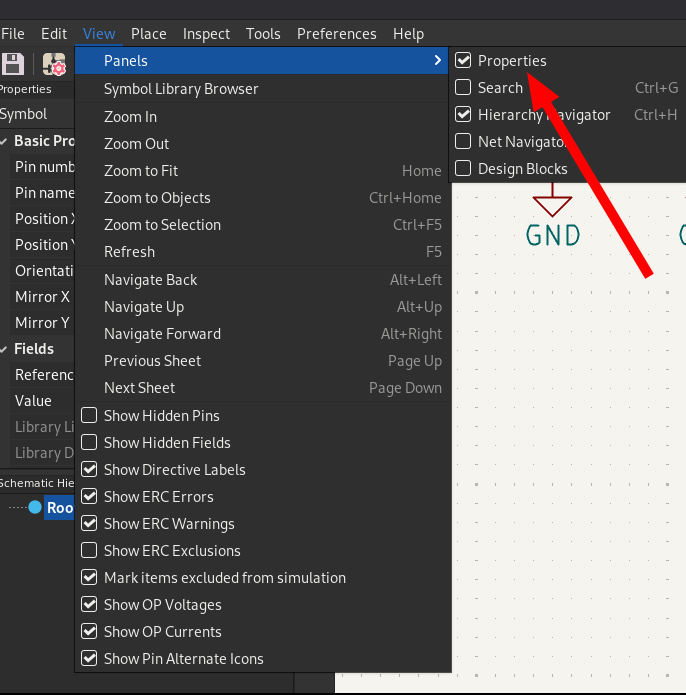Collapse the Fields property group
The image size is (686, 695).
[5, 349]
